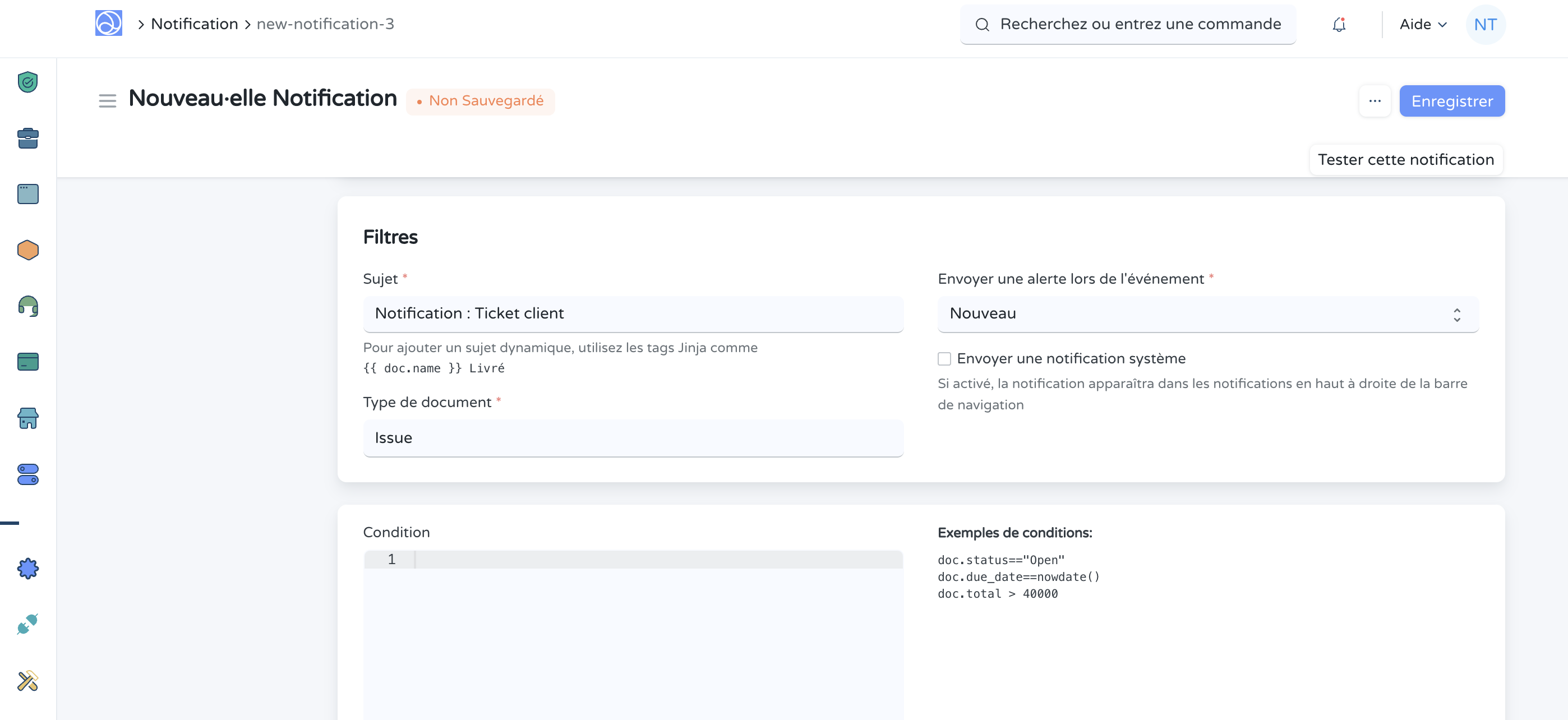This screenshot has height=720, width=1568.
Task: Open the hammer and wrench tools icon
Action: pos(28,680)
